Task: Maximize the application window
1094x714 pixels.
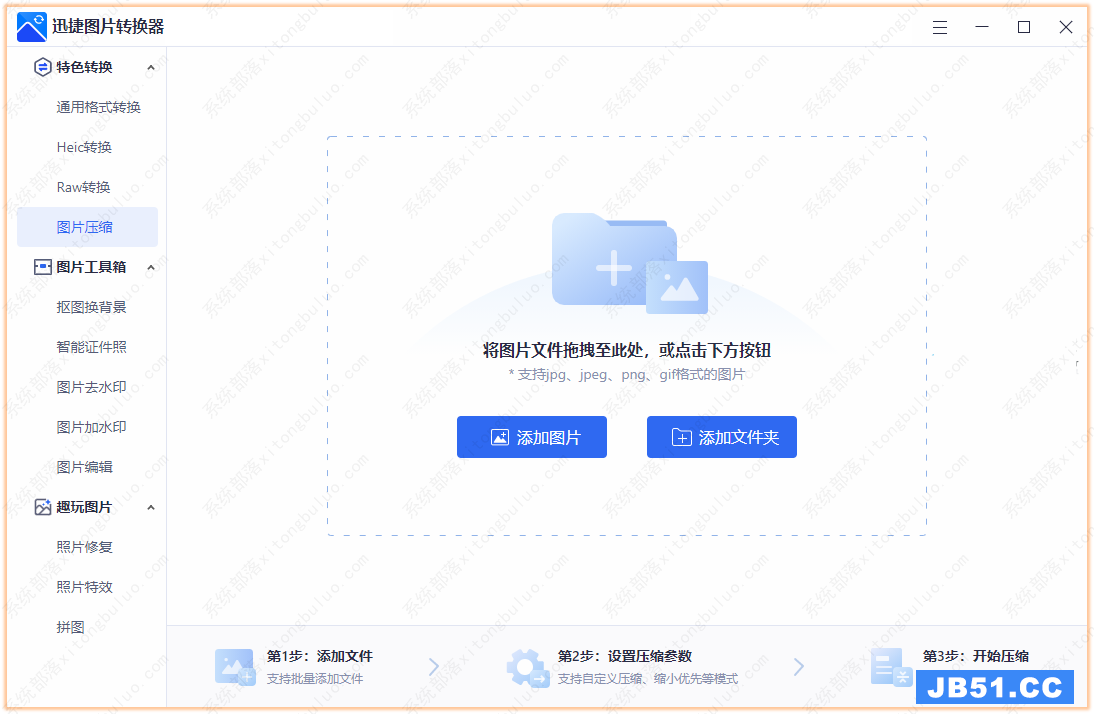Action: [x=1024, y=28]
